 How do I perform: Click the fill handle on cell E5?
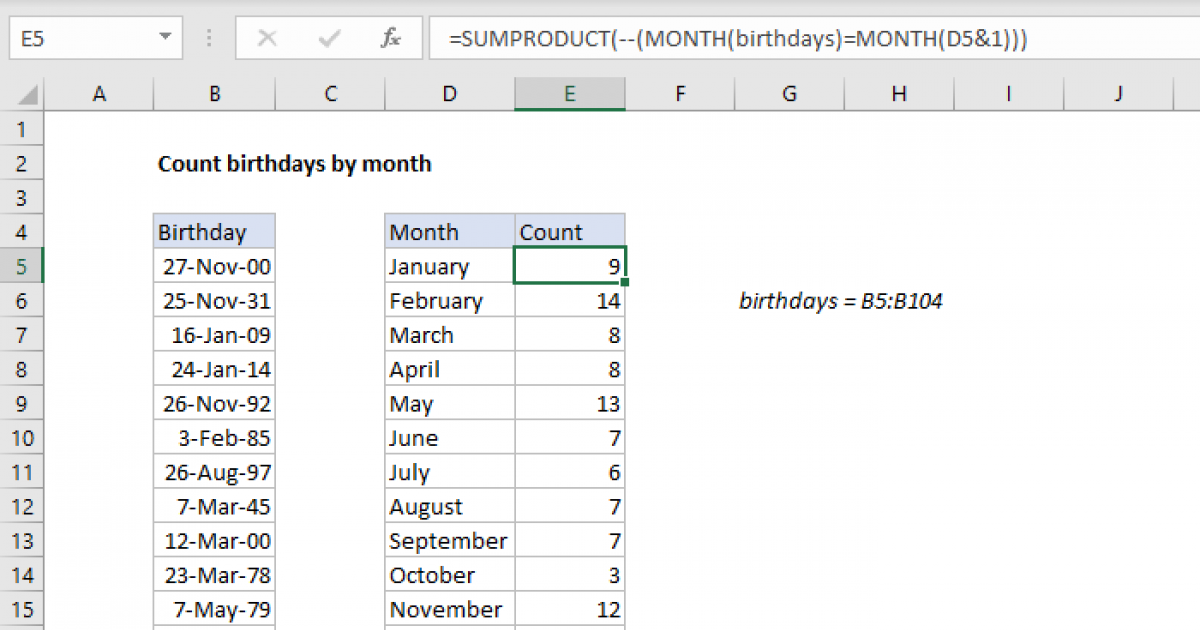coord(625,283)
